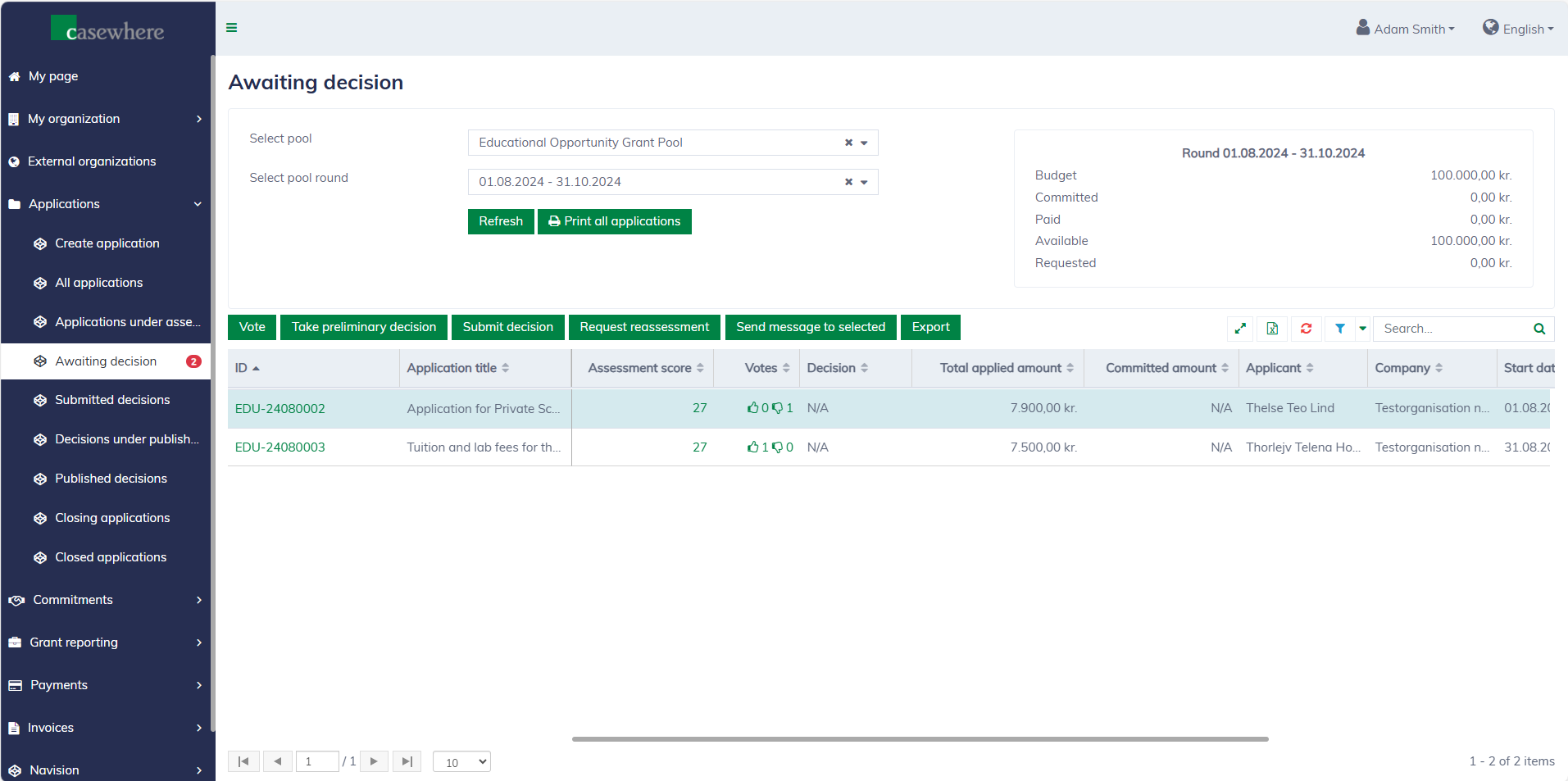Click the Excel export icon

(1272, 329)
